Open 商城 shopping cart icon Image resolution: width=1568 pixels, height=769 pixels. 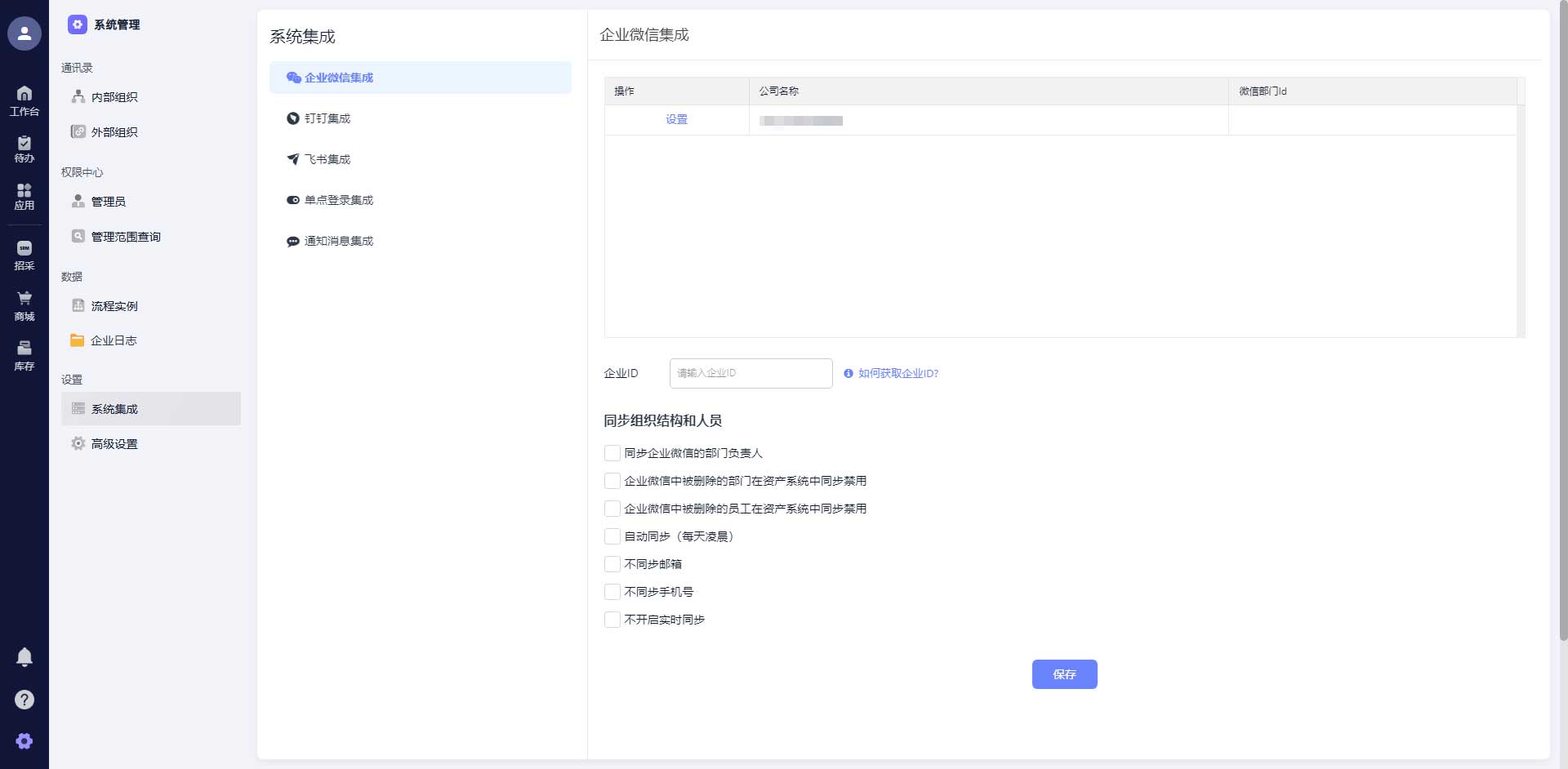tap(24, 298)
